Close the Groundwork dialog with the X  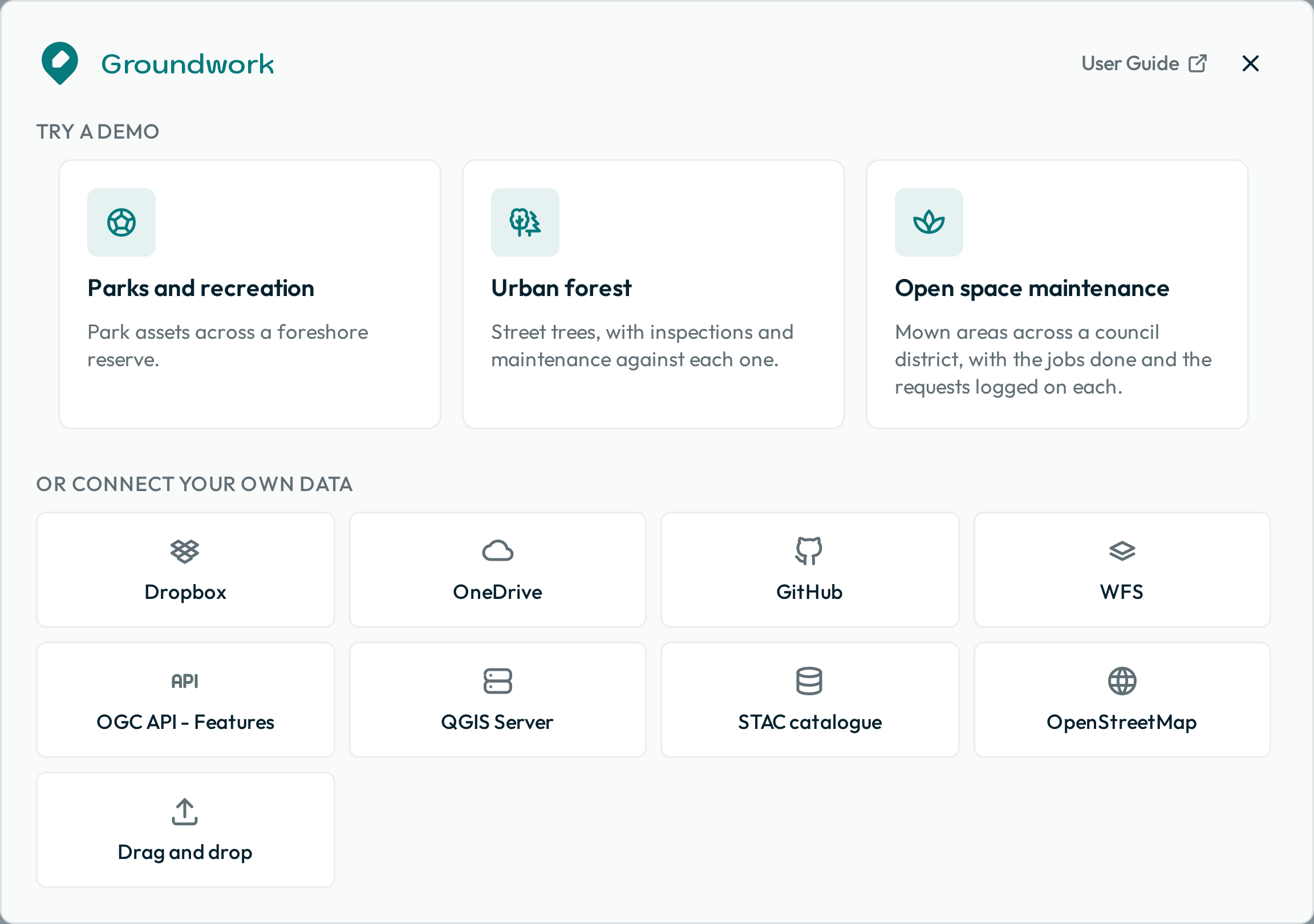[1251, 63]
